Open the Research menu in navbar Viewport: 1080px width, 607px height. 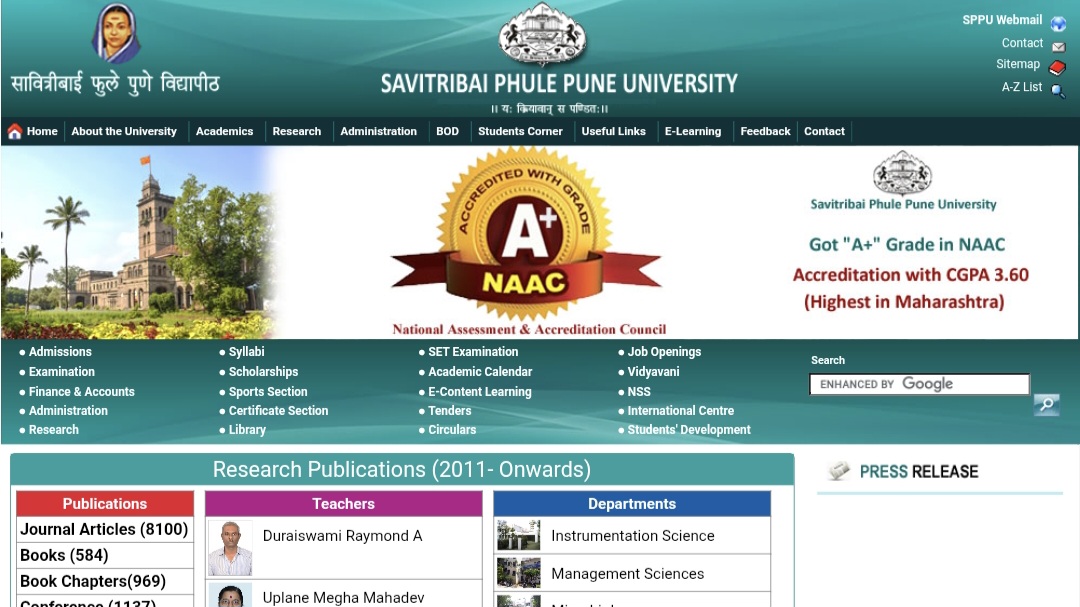coord(297,131)
